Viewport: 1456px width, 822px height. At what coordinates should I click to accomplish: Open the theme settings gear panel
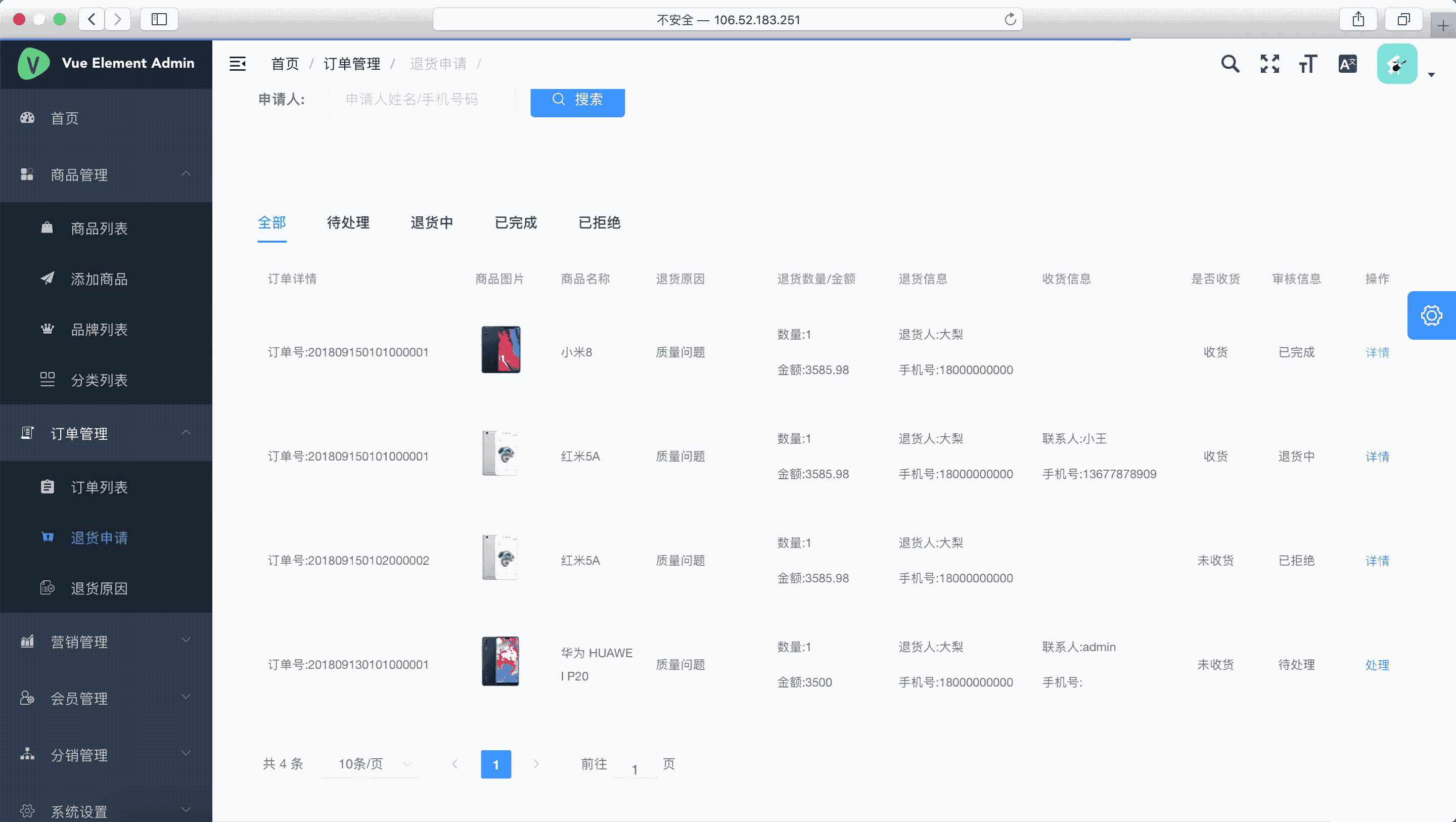(1431, 315)
